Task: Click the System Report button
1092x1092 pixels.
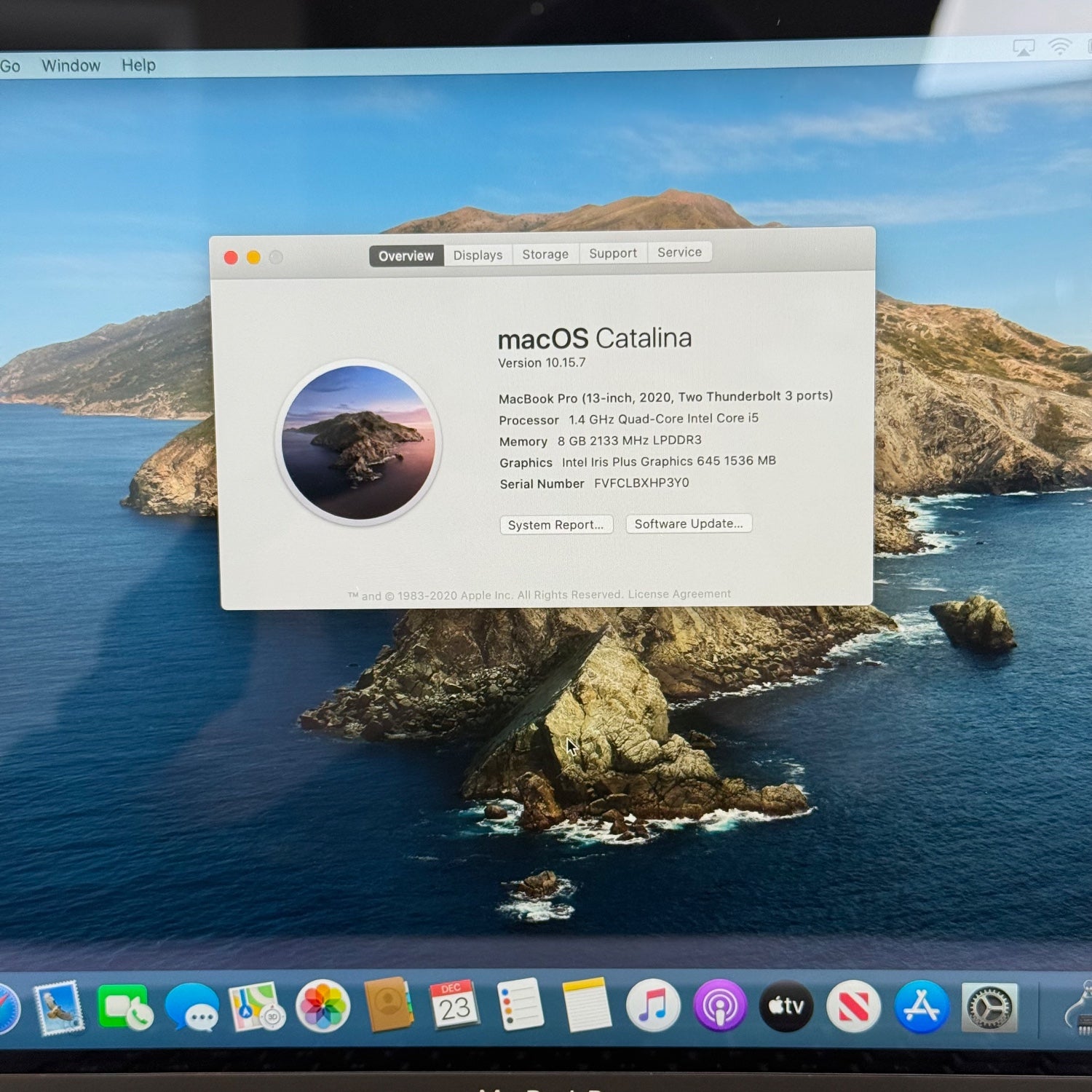Action: (556, 525)
